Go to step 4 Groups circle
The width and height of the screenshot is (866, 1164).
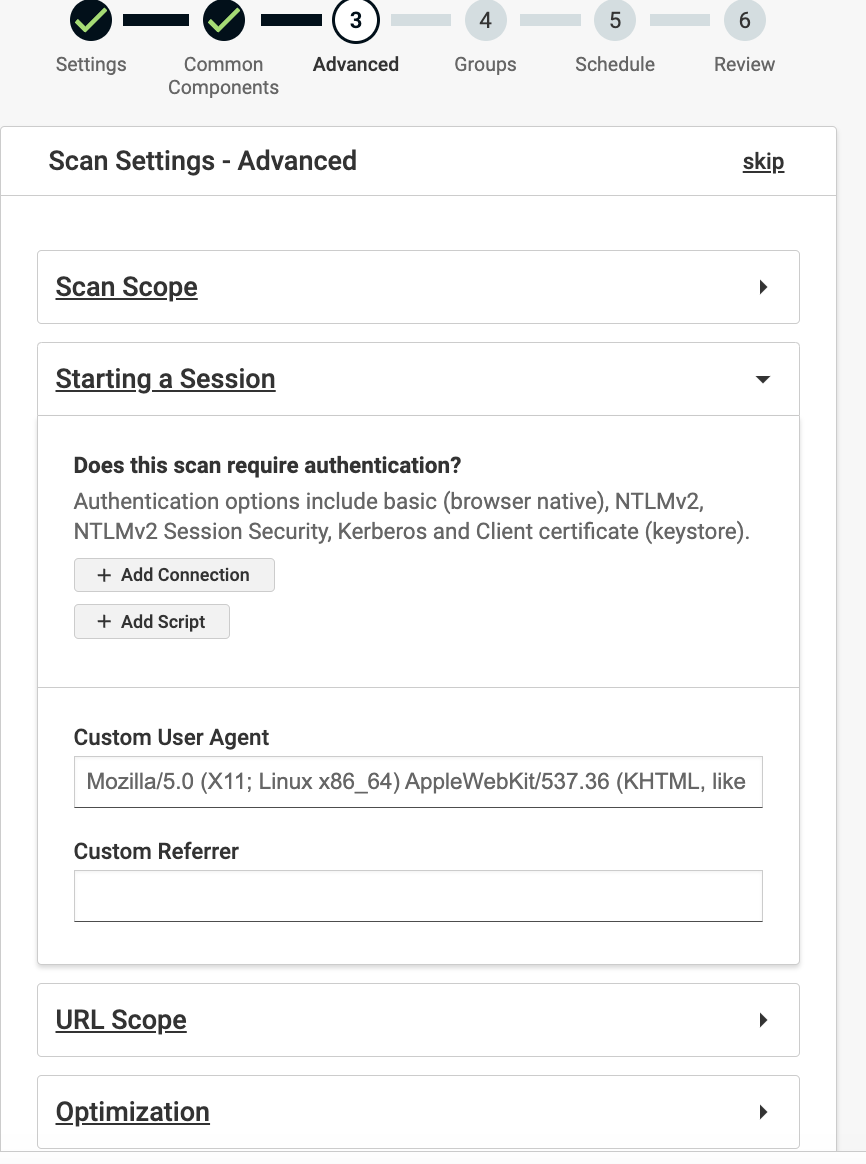[x=485, y=21]
